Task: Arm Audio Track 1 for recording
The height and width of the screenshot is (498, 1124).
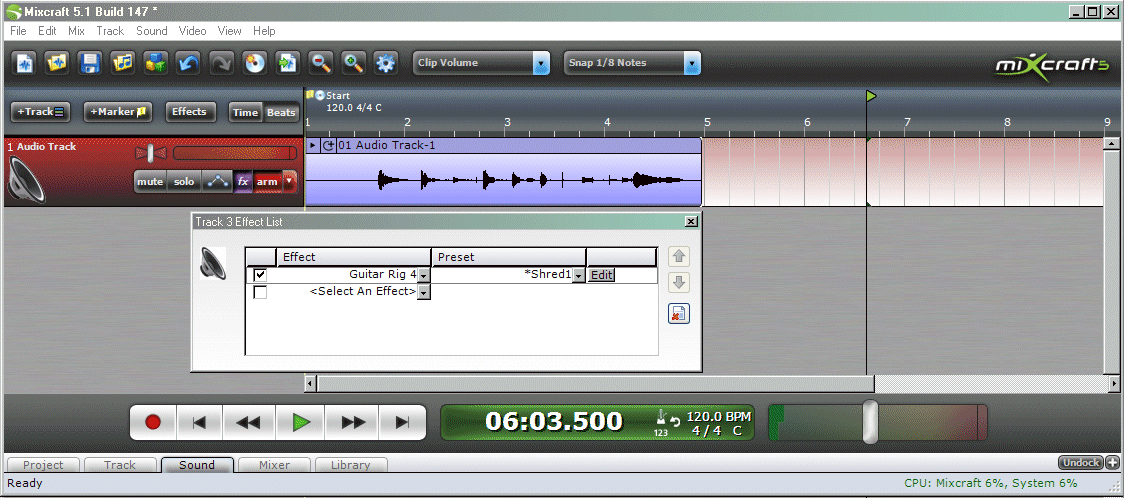Action: coord(267,182)
